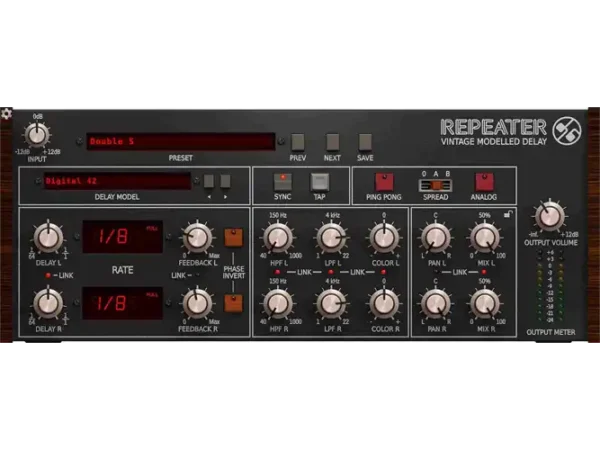This screenshot has width=600, height=450.
Task: Click the D16 logo emblem
Action: 567,131
